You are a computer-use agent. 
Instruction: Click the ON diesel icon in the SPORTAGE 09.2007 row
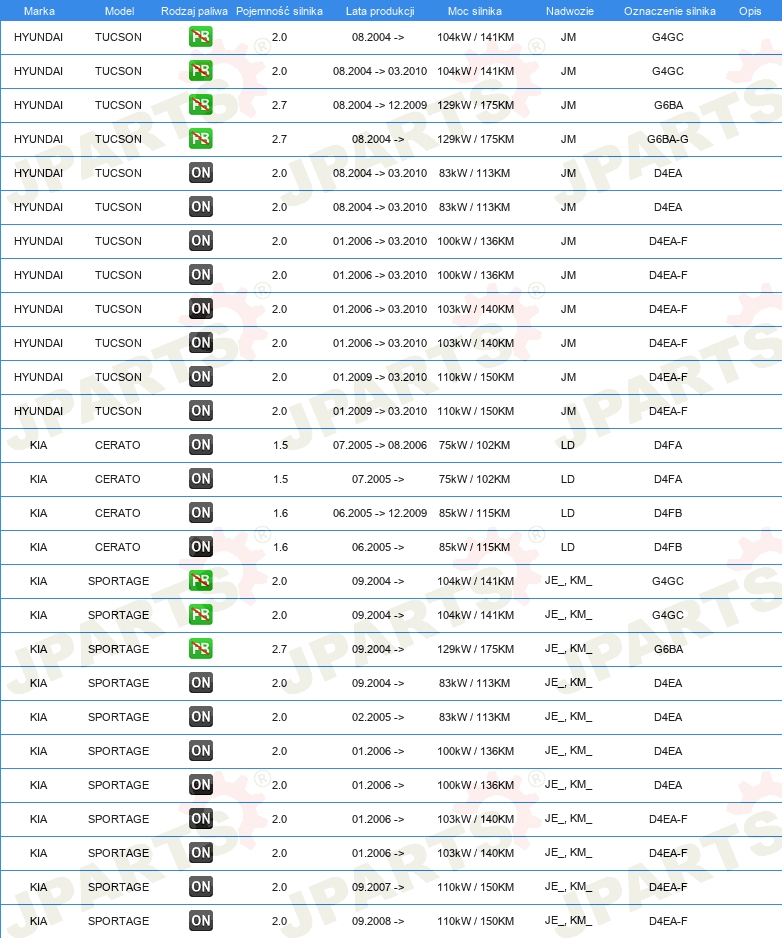tap(200, 887)
